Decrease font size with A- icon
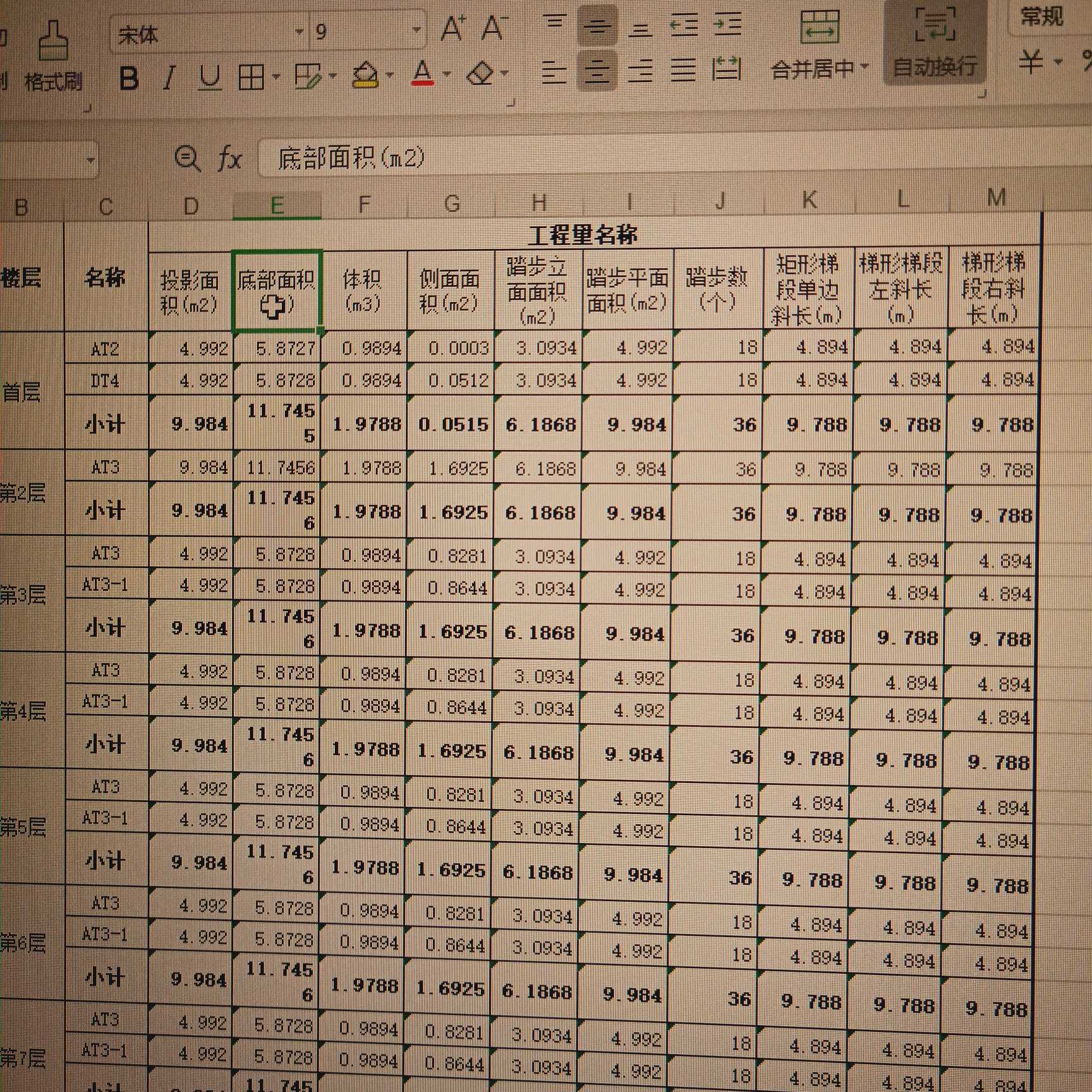 [x=495, y=28]
